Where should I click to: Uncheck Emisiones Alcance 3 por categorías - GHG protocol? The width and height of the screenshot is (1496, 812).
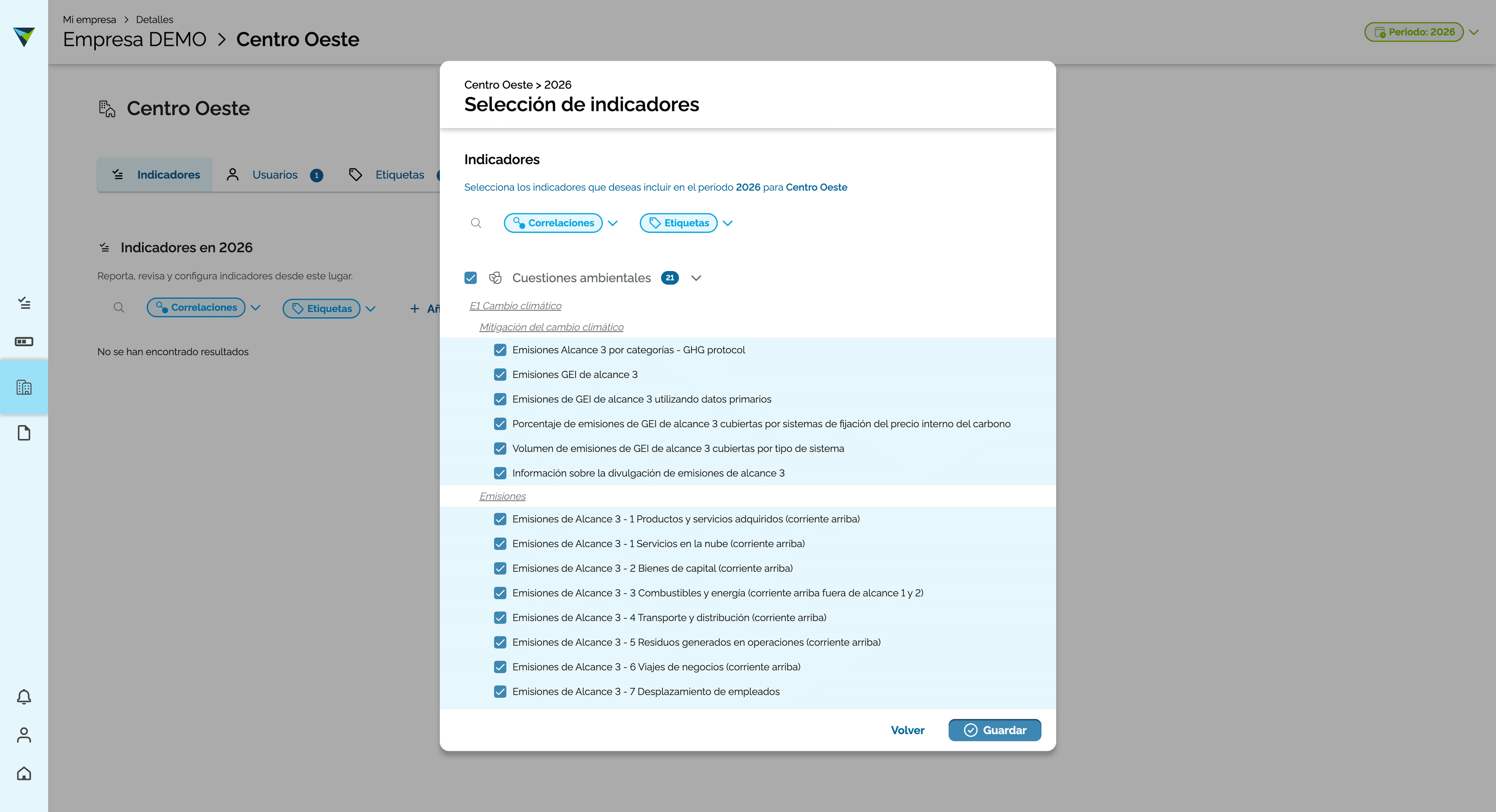(x=500, y=350)
